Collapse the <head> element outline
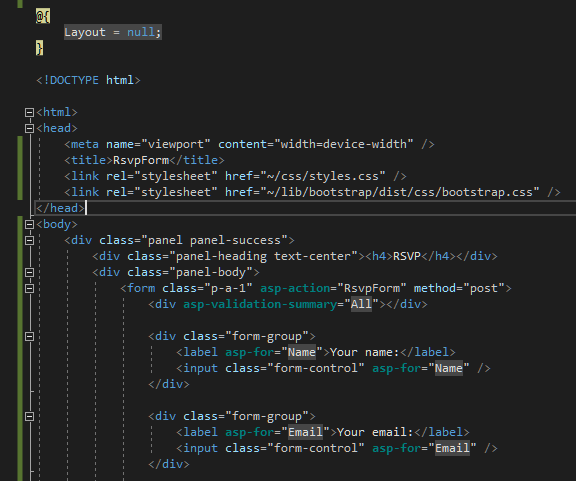Screen dimensions: 576x481 coord(29,128)
